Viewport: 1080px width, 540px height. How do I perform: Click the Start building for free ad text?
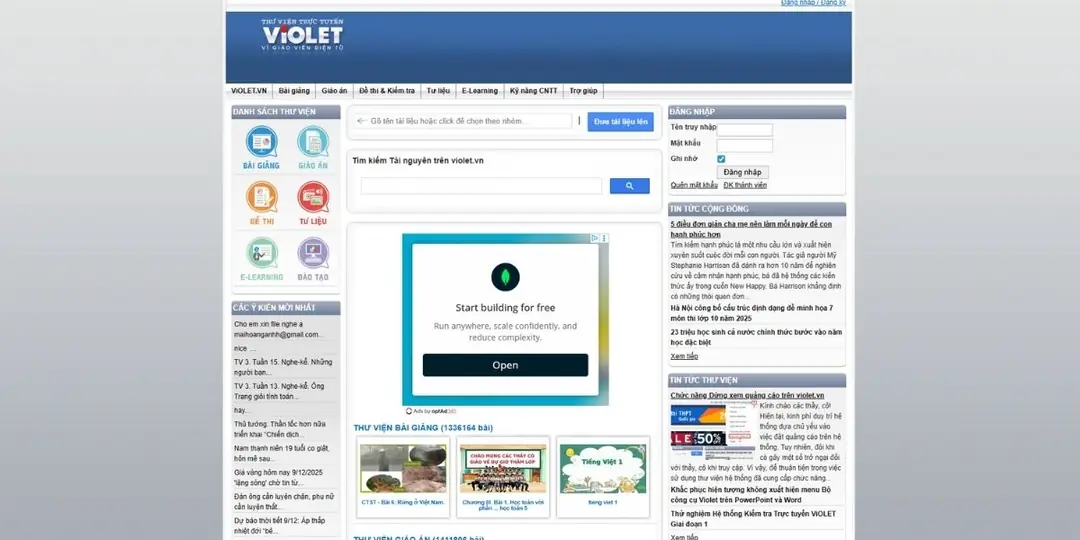coord(505,307)
